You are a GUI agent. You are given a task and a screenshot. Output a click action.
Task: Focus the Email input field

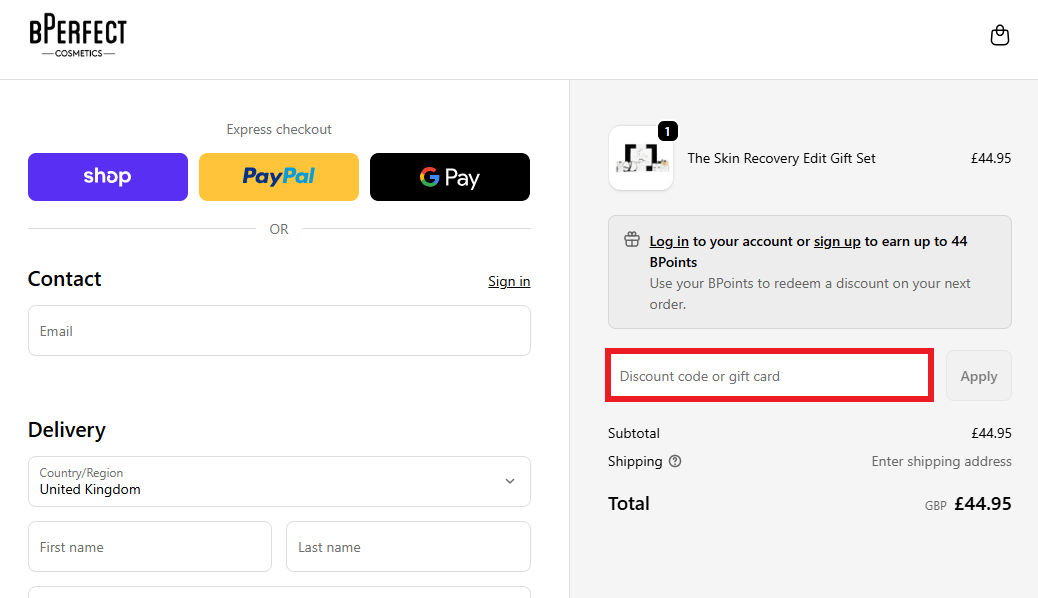[x=278, y=330]
